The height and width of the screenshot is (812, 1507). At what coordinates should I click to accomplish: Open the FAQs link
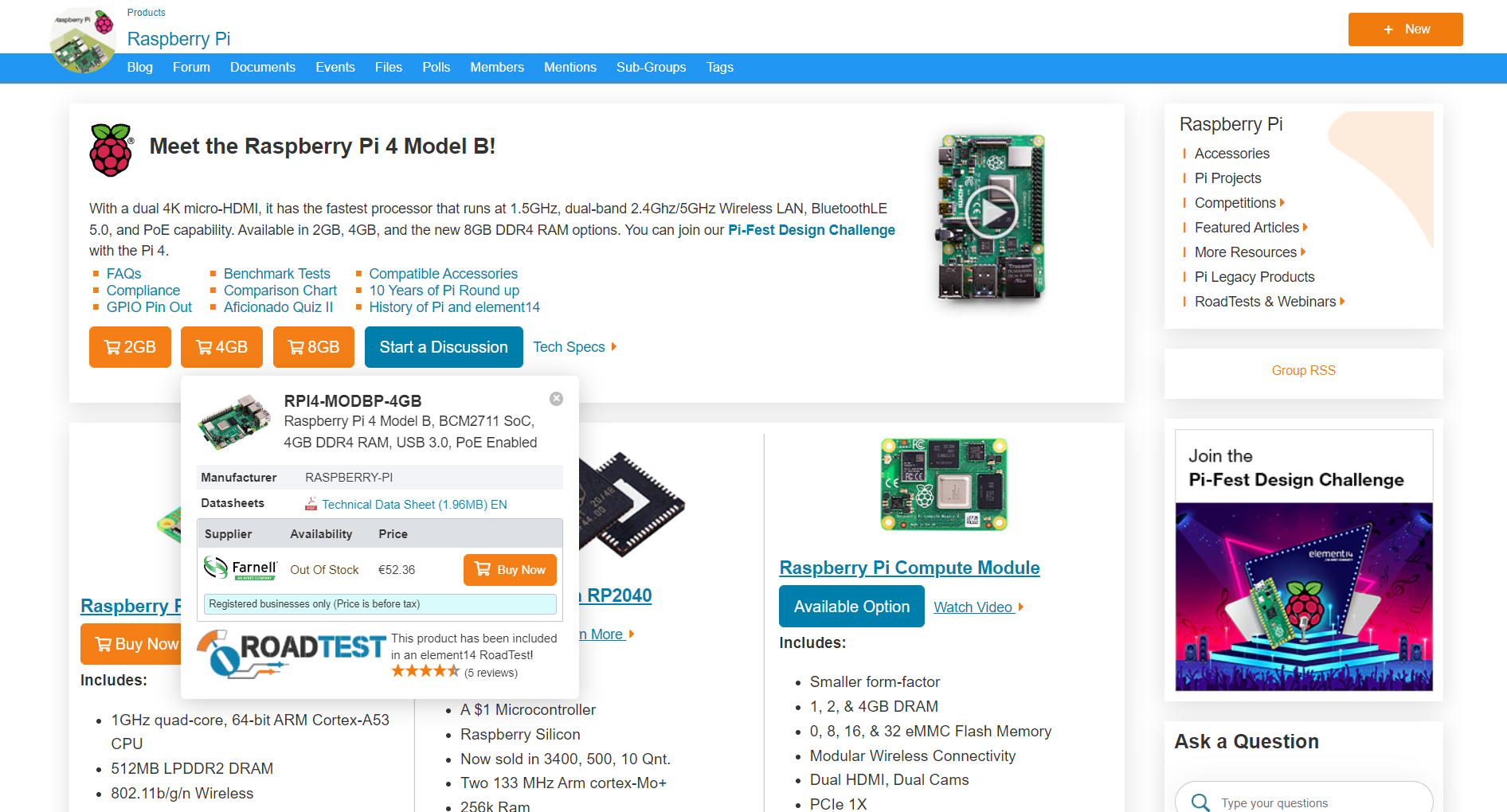pos(123,274)
